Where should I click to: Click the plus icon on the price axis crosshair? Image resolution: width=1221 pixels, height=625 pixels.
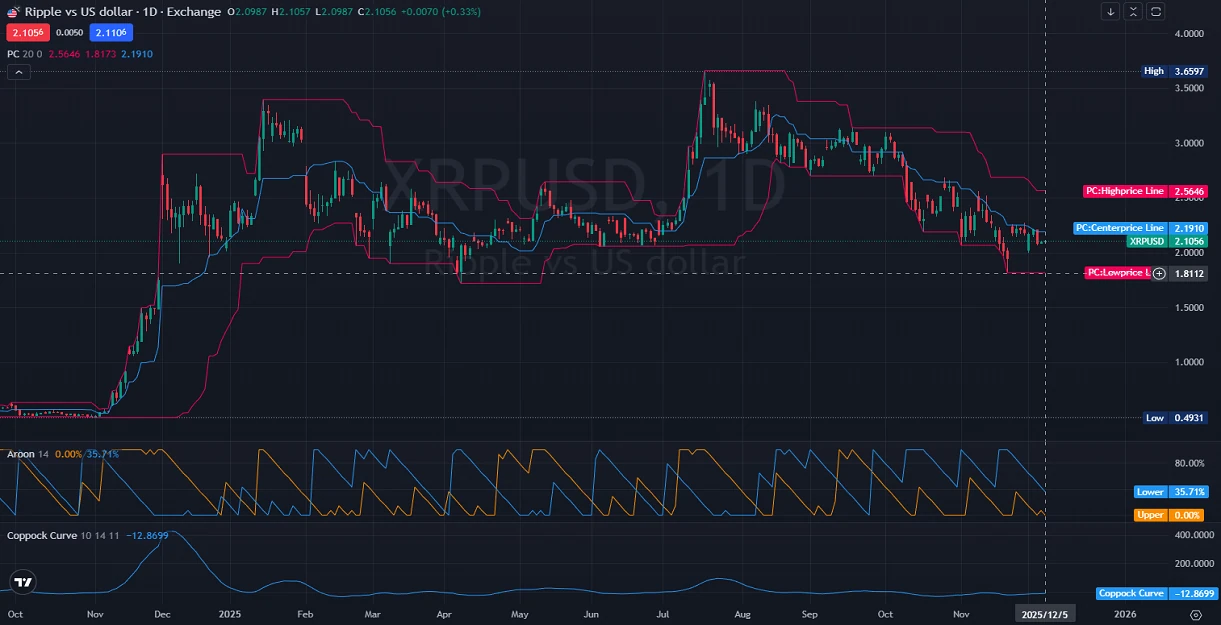[1159, 273]
